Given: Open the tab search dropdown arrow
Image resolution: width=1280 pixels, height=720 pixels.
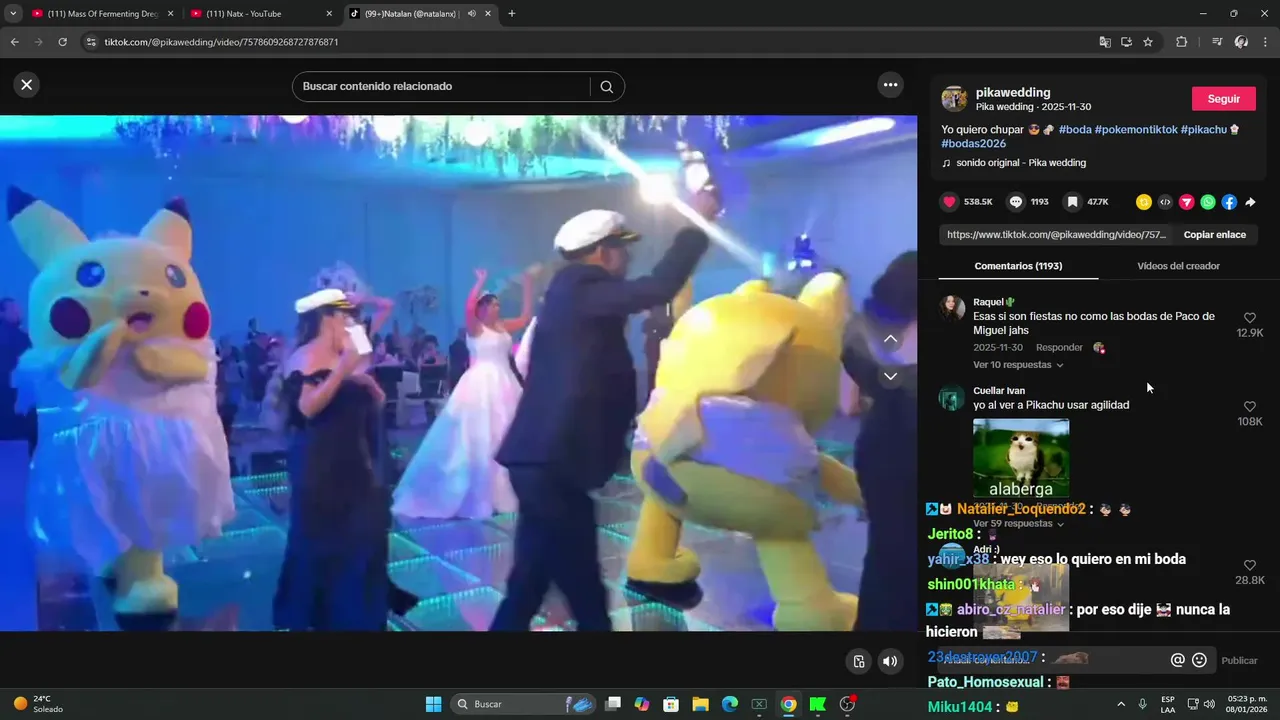Looking at the screenshot, I should point(13,14).
